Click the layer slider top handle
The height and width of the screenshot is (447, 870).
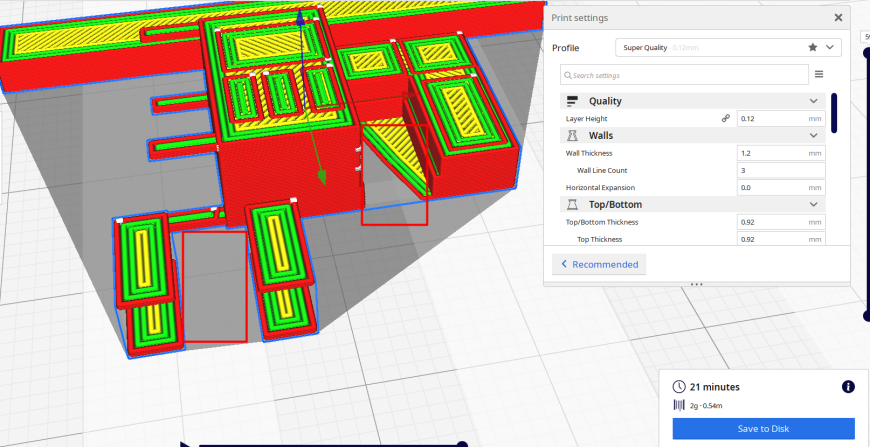[x=867, y=53]
